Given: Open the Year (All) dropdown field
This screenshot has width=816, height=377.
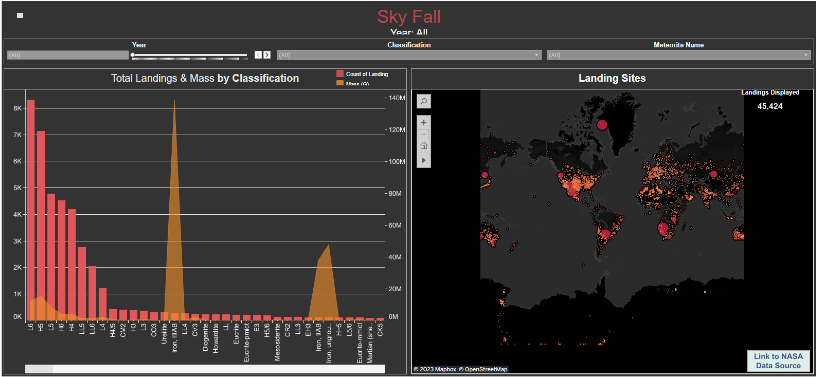Looking at the screenshot, I should click(68, 55).
